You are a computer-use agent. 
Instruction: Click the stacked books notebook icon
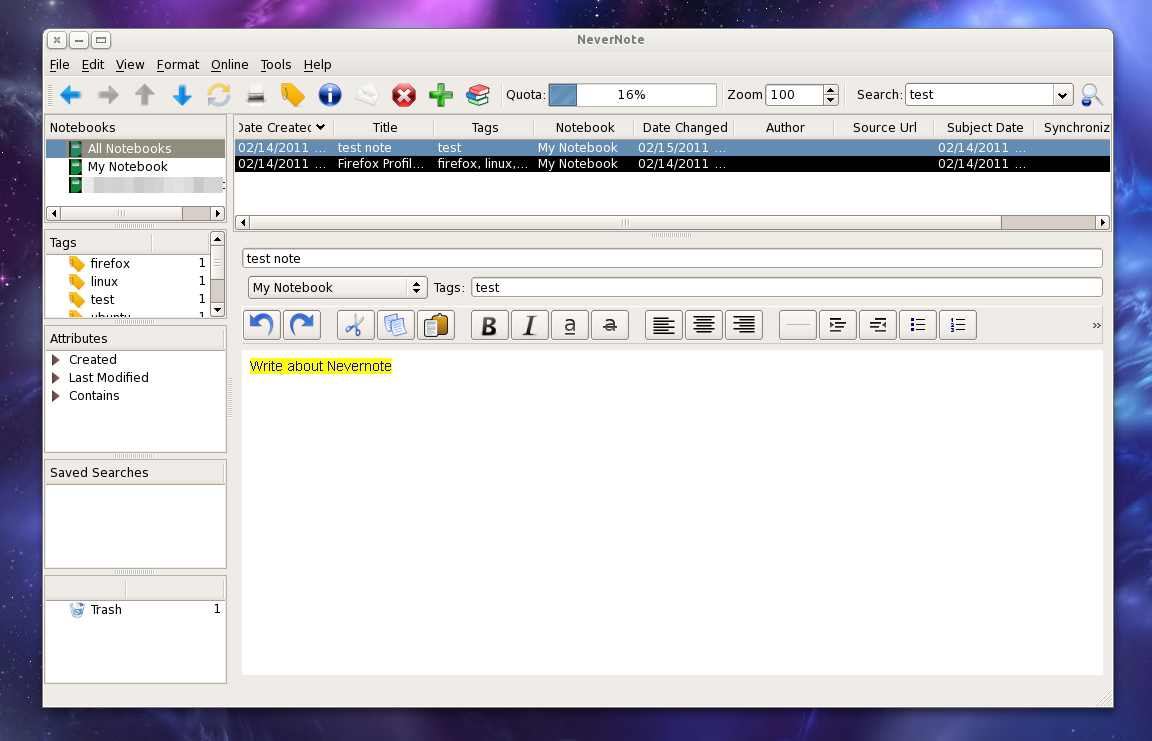click(478, 95)
